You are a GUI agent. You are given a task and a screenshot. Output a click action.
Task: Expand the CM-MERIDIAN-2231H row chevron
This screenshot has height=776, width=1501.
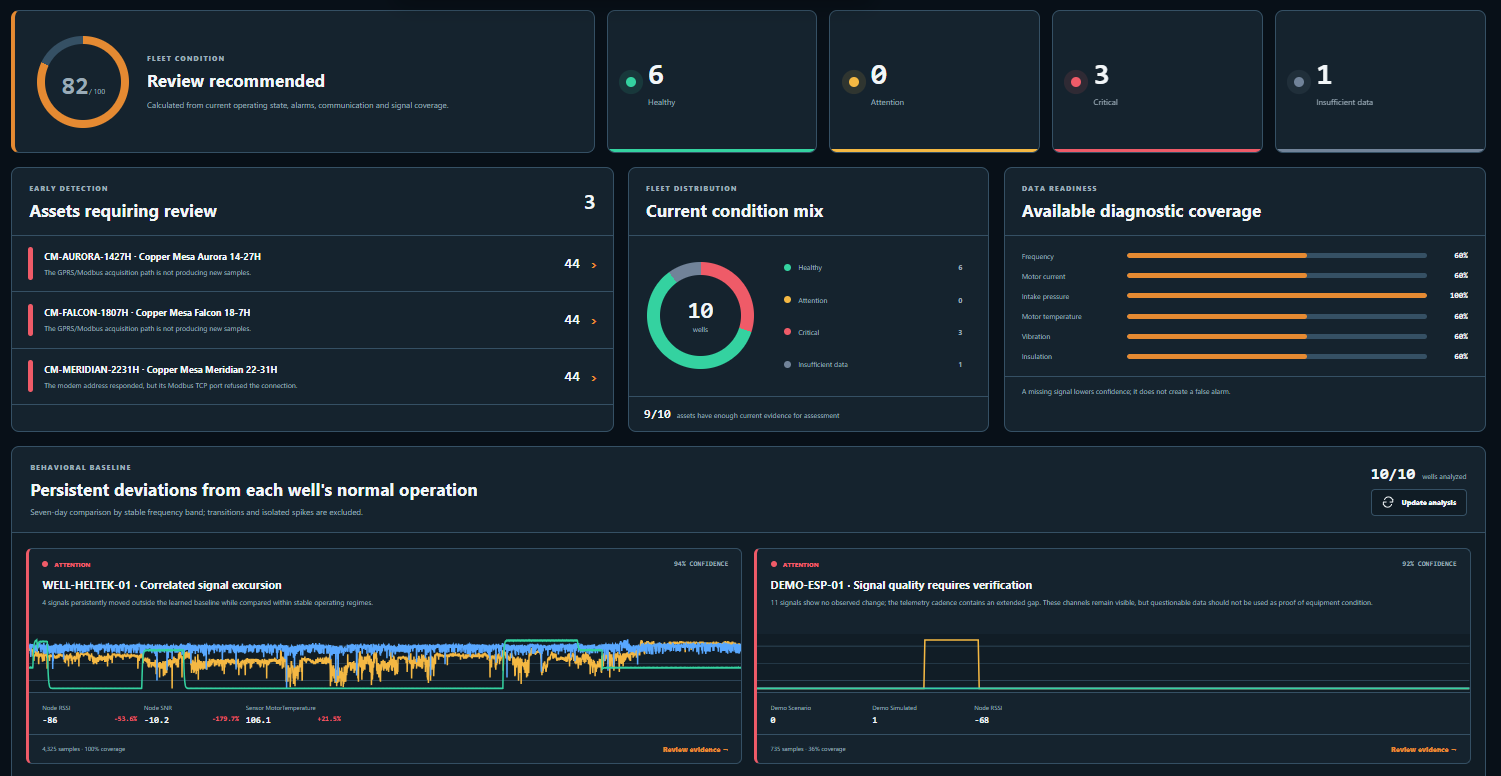pyautogui.click(x=594, y=378)
